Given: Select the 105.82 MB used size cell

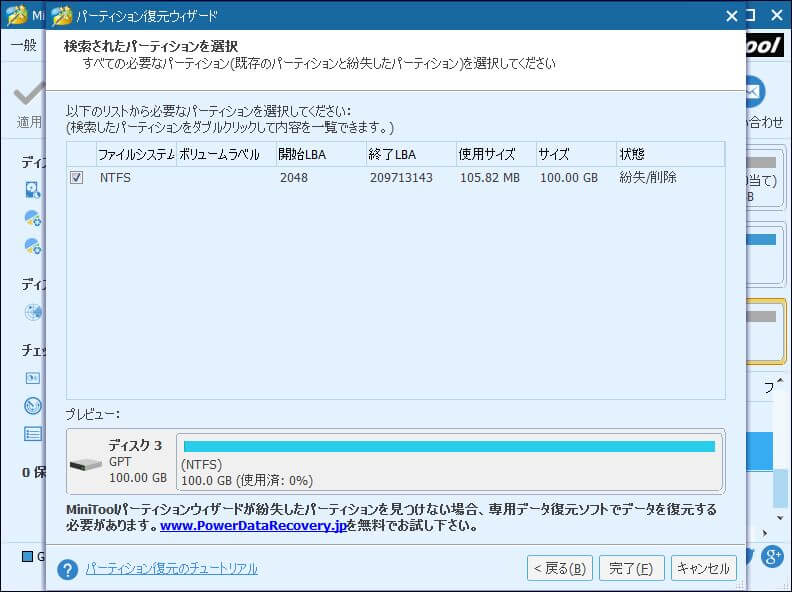Looking at the screenshot, I should click(x=490, y=178).
